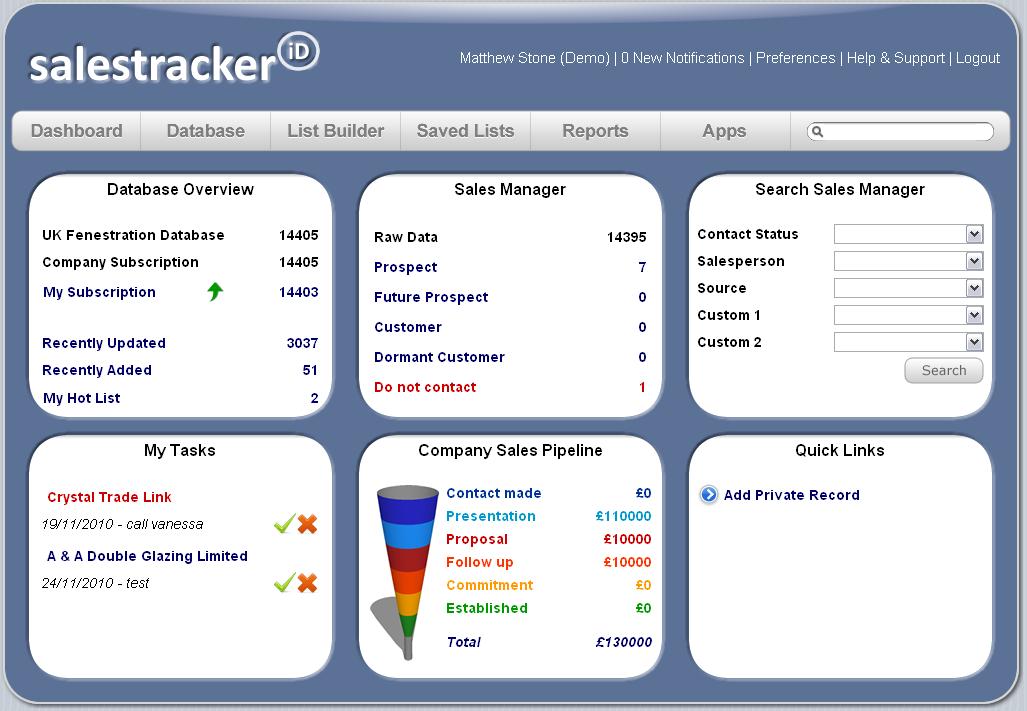Open the Preferences link

(795, 58)
